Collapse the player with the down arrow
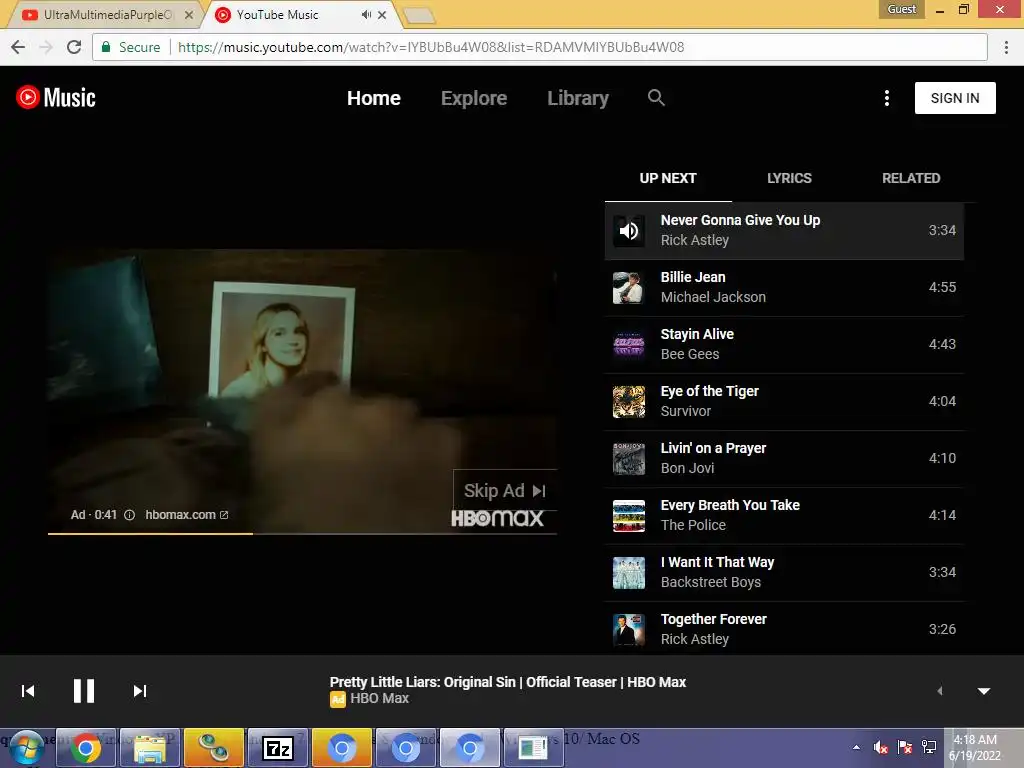This screenshot has width=1024, height=768. click(984, 691)
